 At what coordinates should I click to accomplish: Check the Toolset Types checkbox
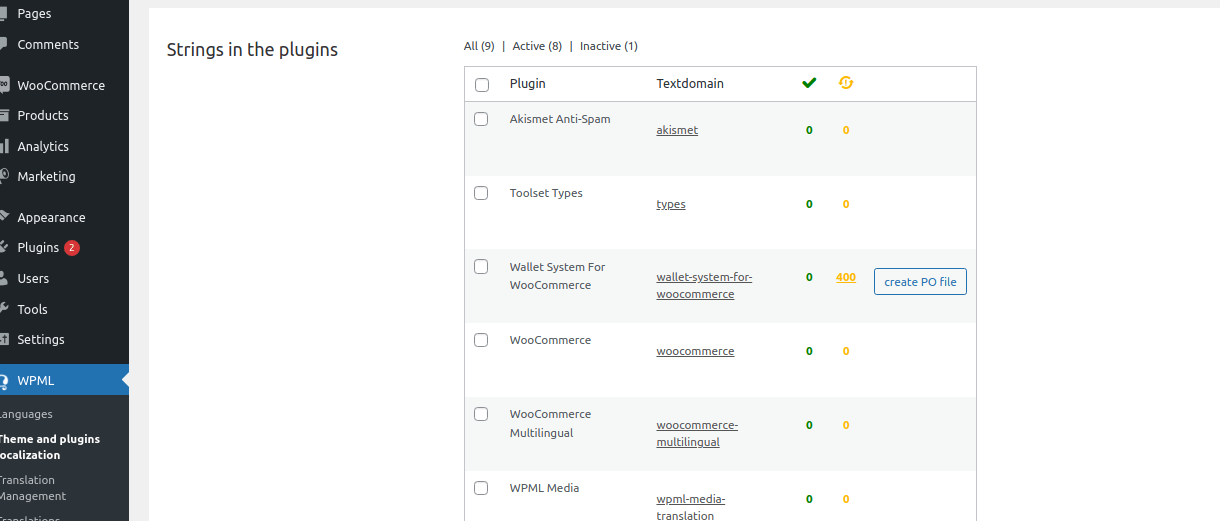click(x=481, y=193)
